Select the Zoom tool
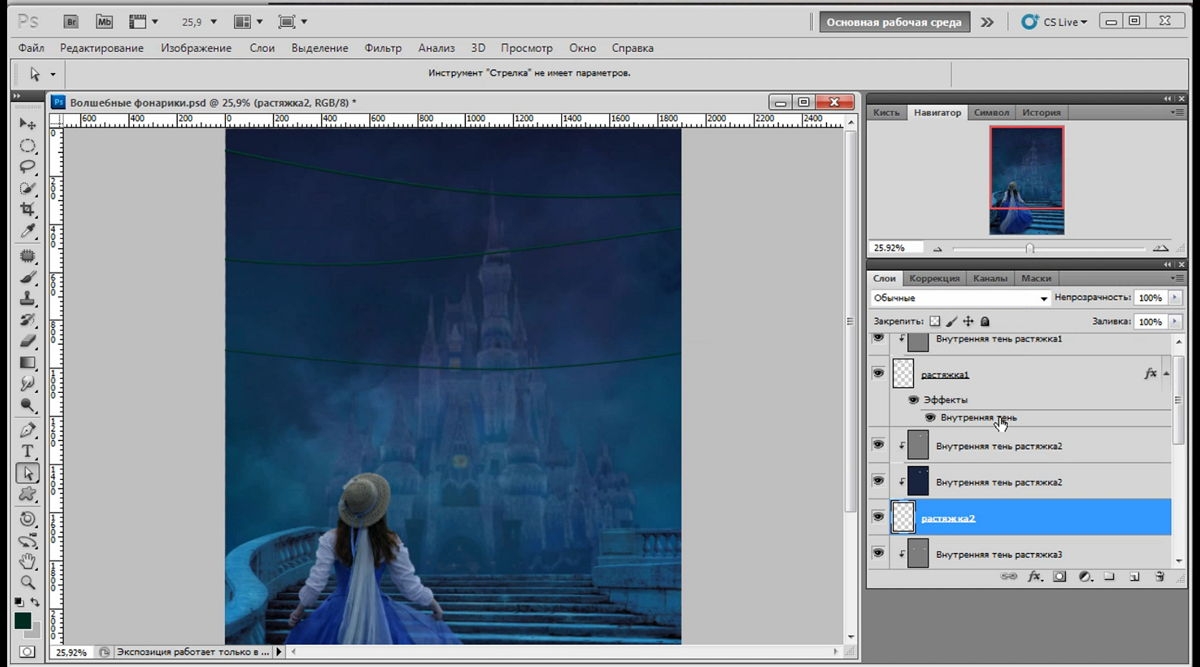Screen dimensions: 1200x667 (28, 582)
